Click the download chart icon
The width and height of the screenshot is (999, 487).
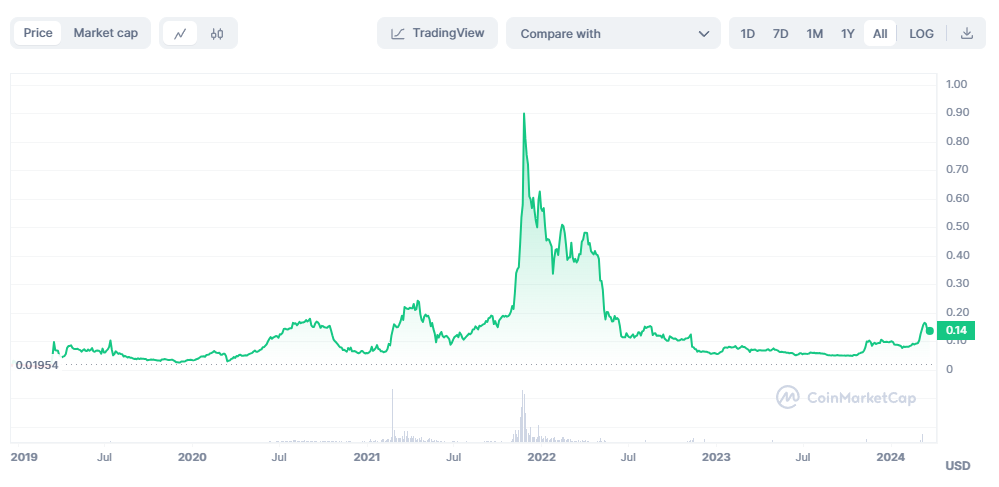967,33
